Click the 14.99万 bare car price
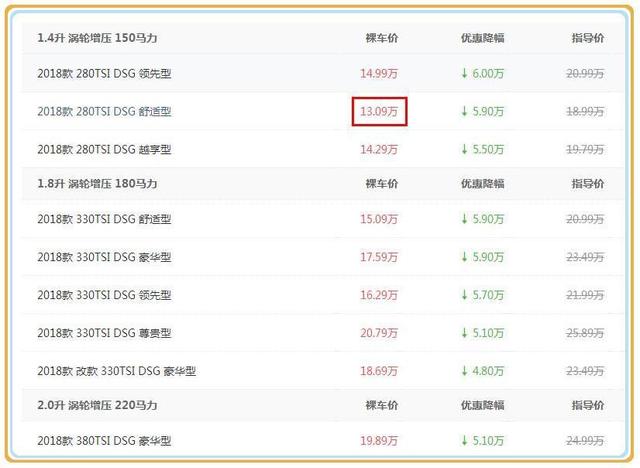 (x=379, y=73)
